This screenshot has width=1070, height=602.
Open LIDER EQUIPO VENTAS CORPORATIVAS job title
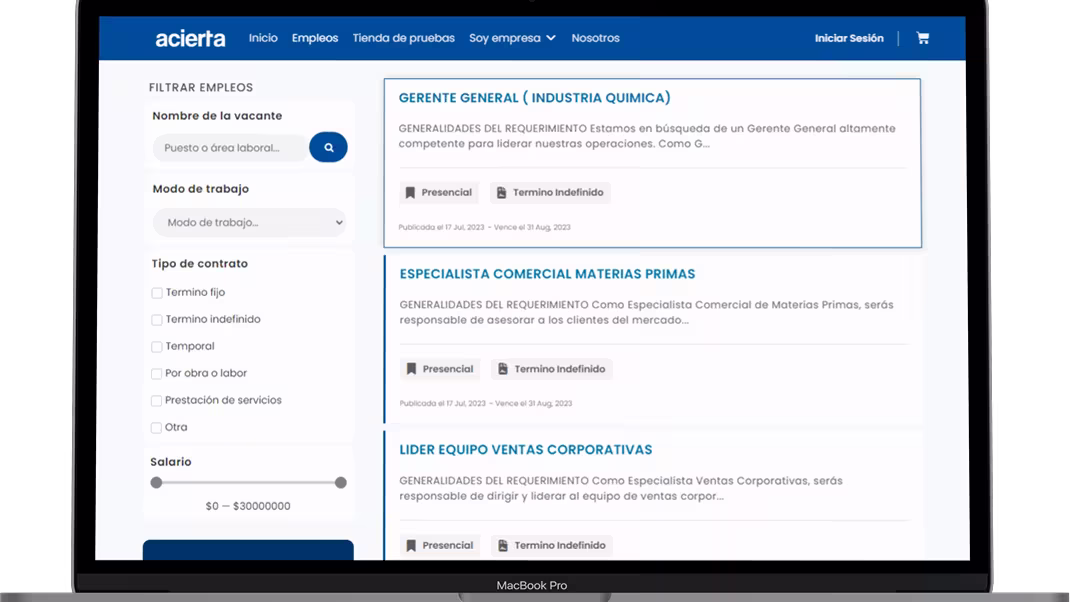(x=525, y=450)
